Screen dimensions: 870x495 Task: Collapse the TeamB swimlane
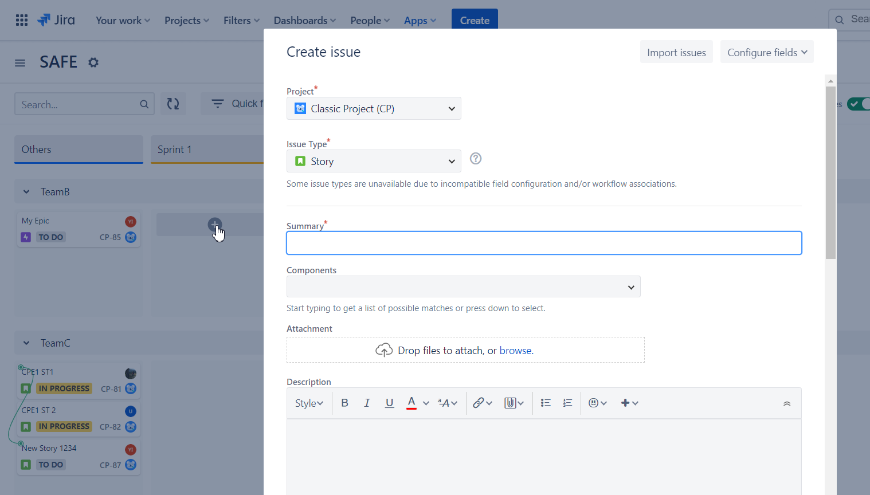coord(26,191)
